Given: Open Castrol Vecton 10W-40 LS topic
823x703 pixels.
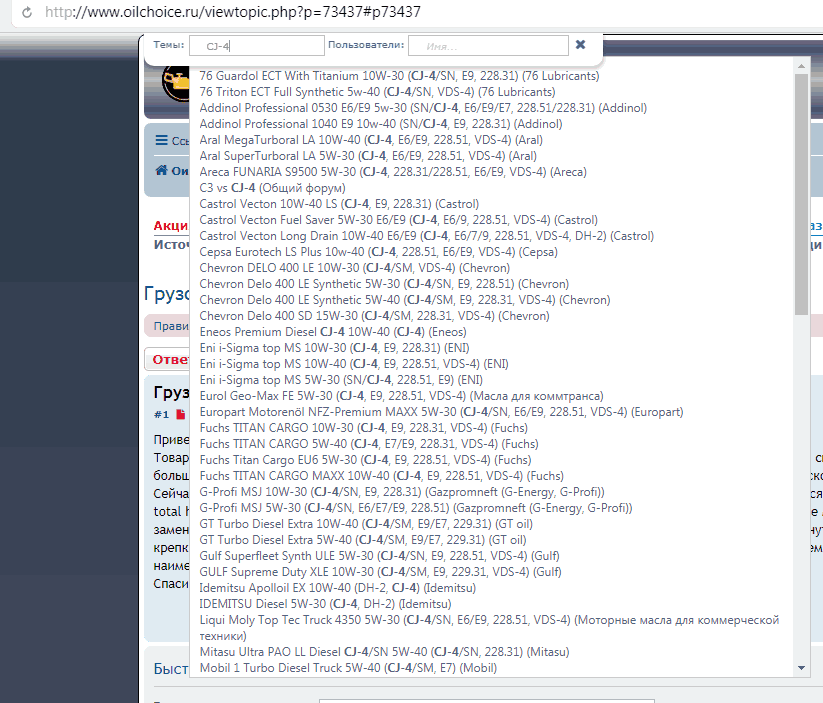Looking at the screenshot, I should (339, 204).
